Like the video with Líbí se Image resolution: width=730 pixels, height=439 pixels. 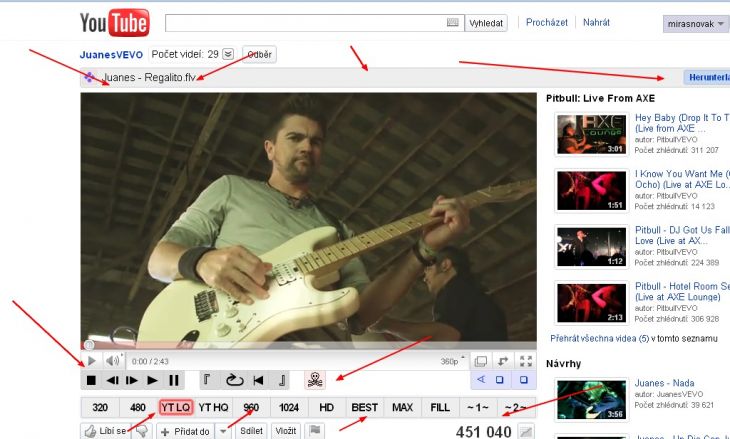coord(106,431)
